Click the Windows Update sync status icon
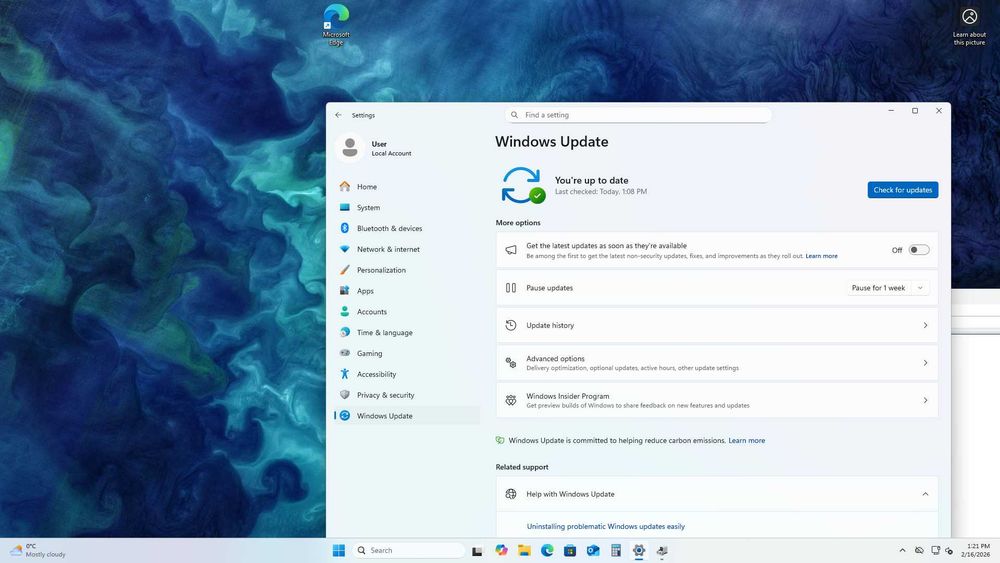The height and width of the screenshot is (563, 1000). [522, 186]
